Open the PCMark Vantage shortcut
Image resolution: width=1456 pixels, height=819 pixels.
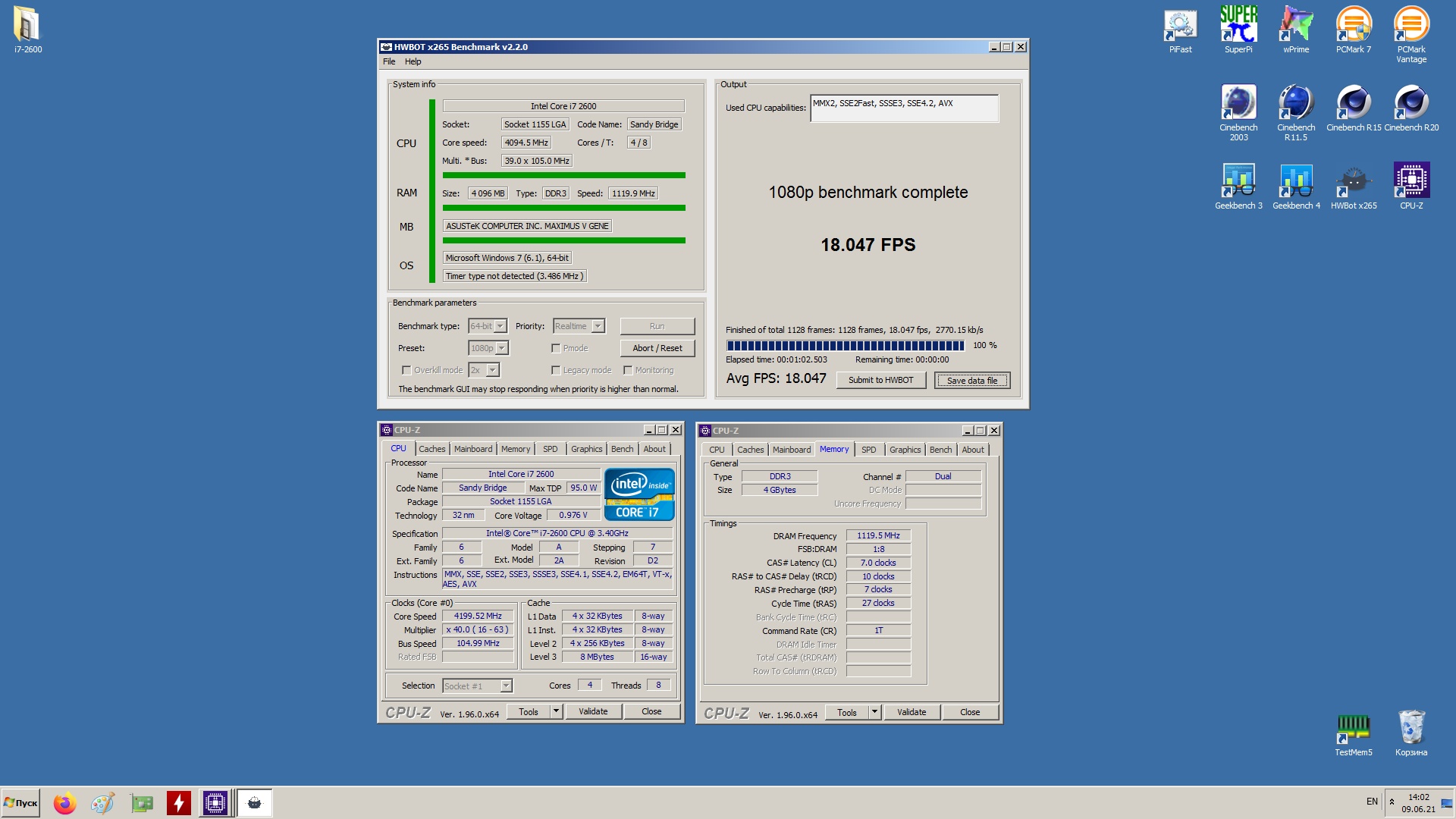coord(1411,34)
